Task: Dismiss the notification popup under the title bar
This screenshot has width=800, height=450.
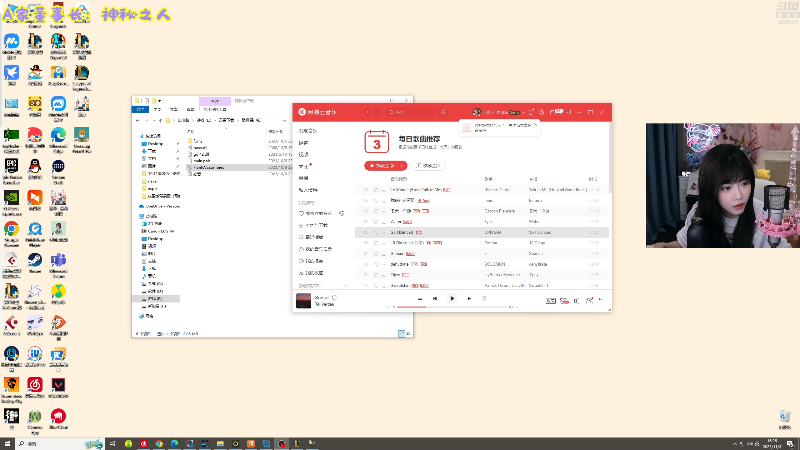Action: (x=535, y=124)
